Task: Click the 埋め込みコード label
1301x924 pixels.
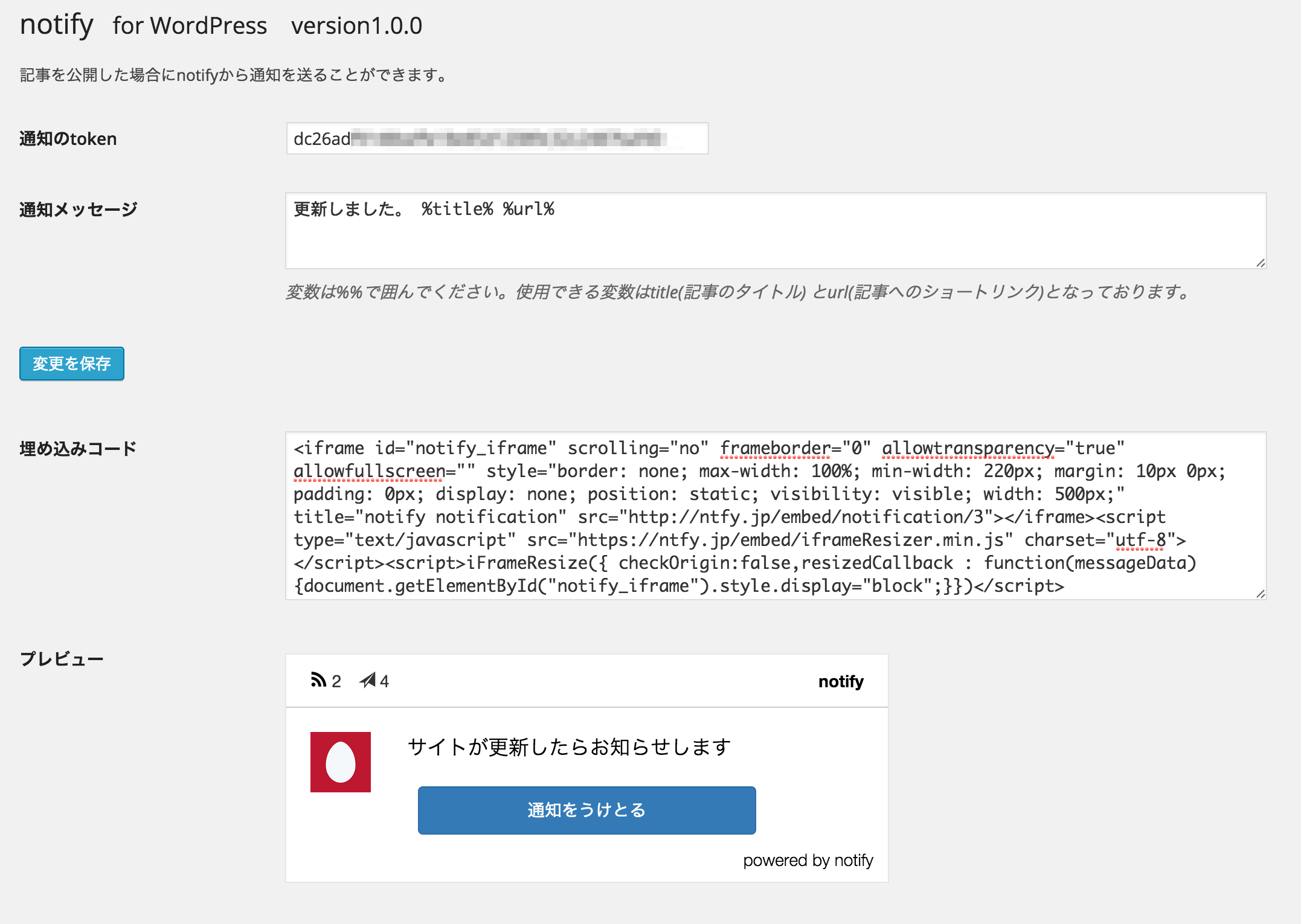Action: point(79,449)
